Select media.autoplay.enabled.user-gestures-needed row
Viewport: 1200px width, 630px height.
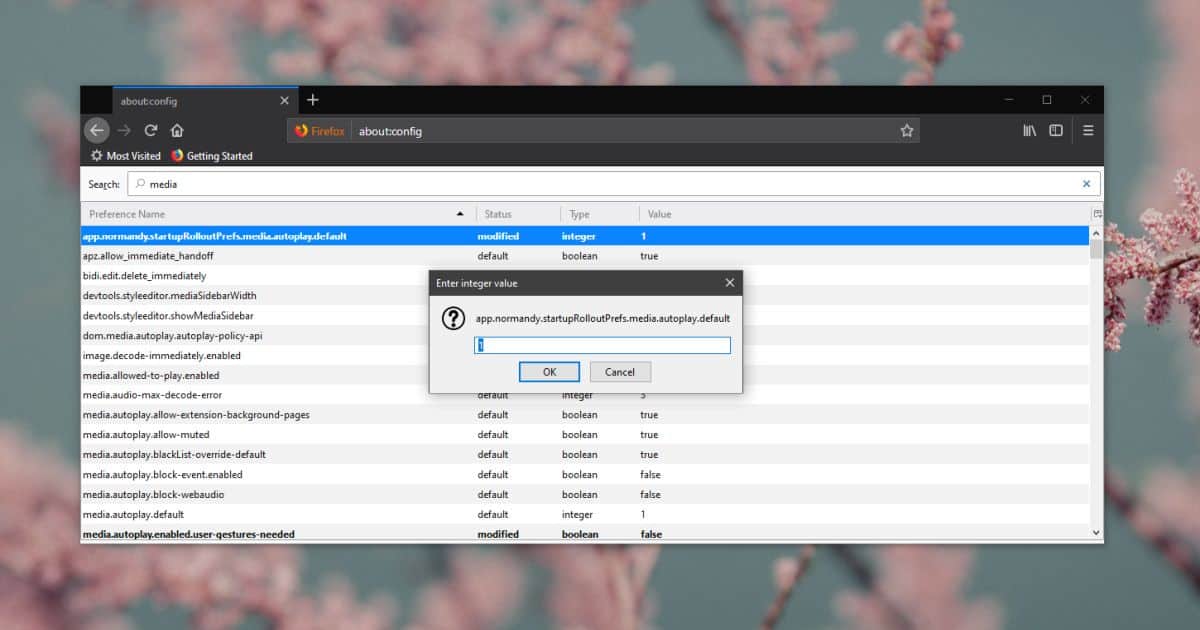click(585, 534)
